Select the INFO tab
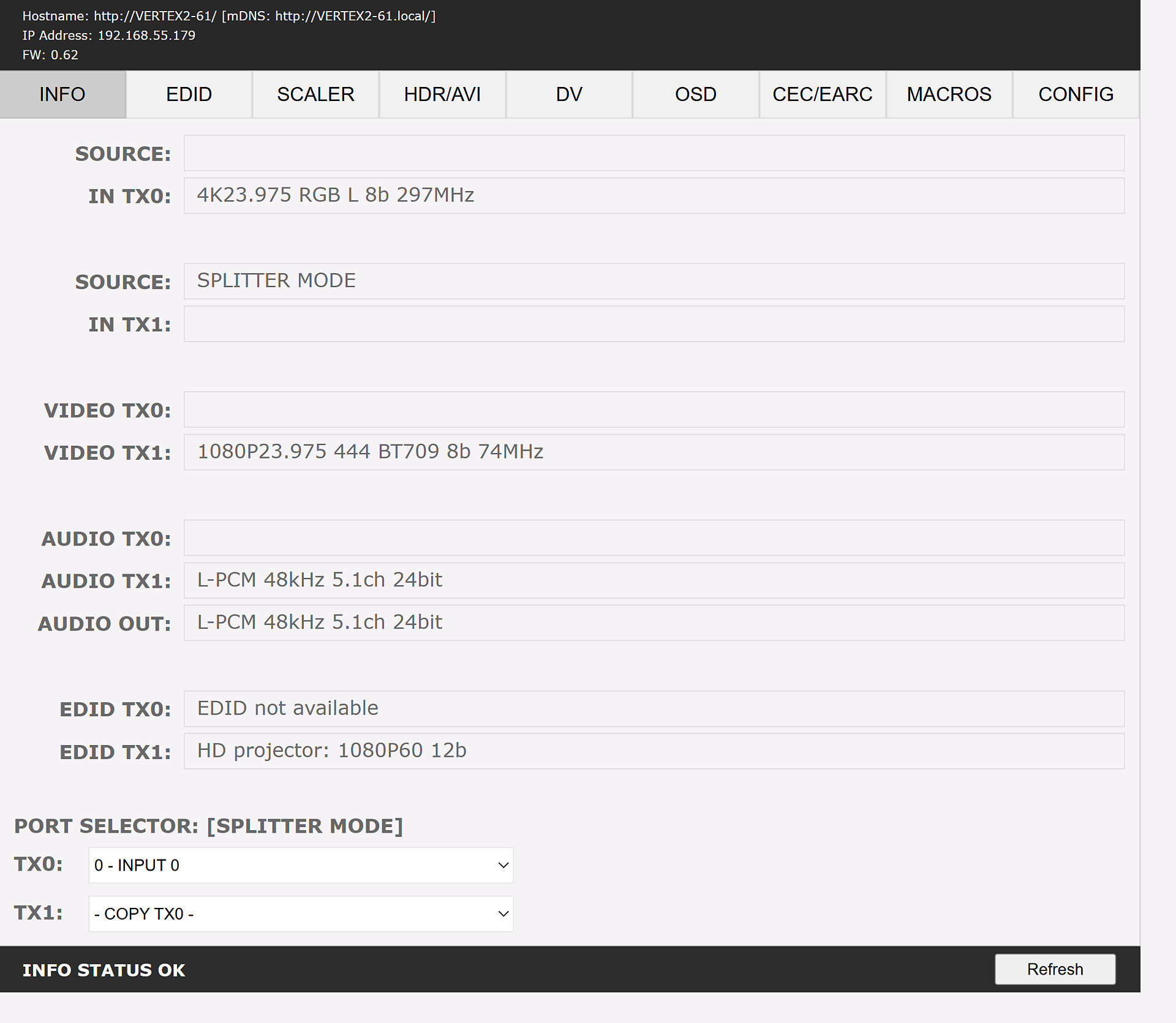This screenshot has width=1176, height=1023. (x=62, y=94)
